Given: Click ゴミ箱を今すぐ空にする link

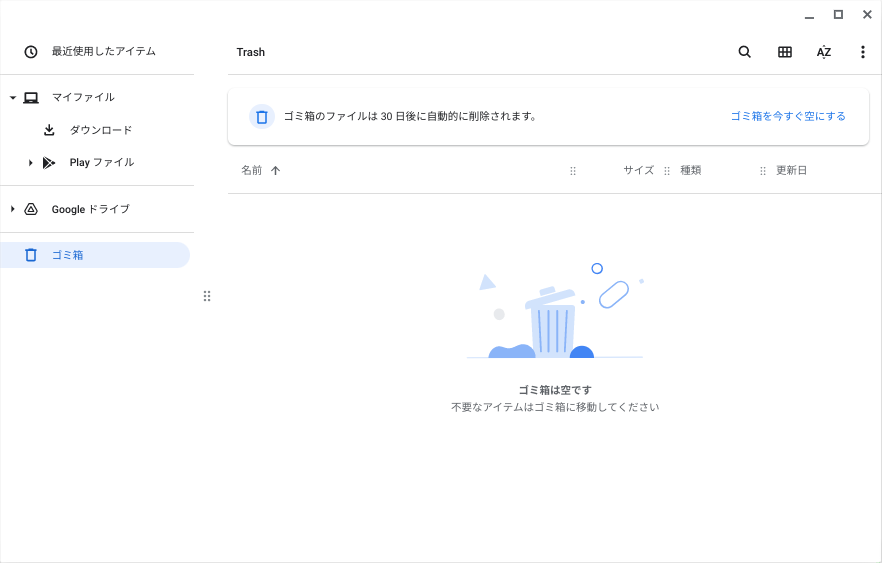Looking at the screenshot, I should (x=788, y=116).
